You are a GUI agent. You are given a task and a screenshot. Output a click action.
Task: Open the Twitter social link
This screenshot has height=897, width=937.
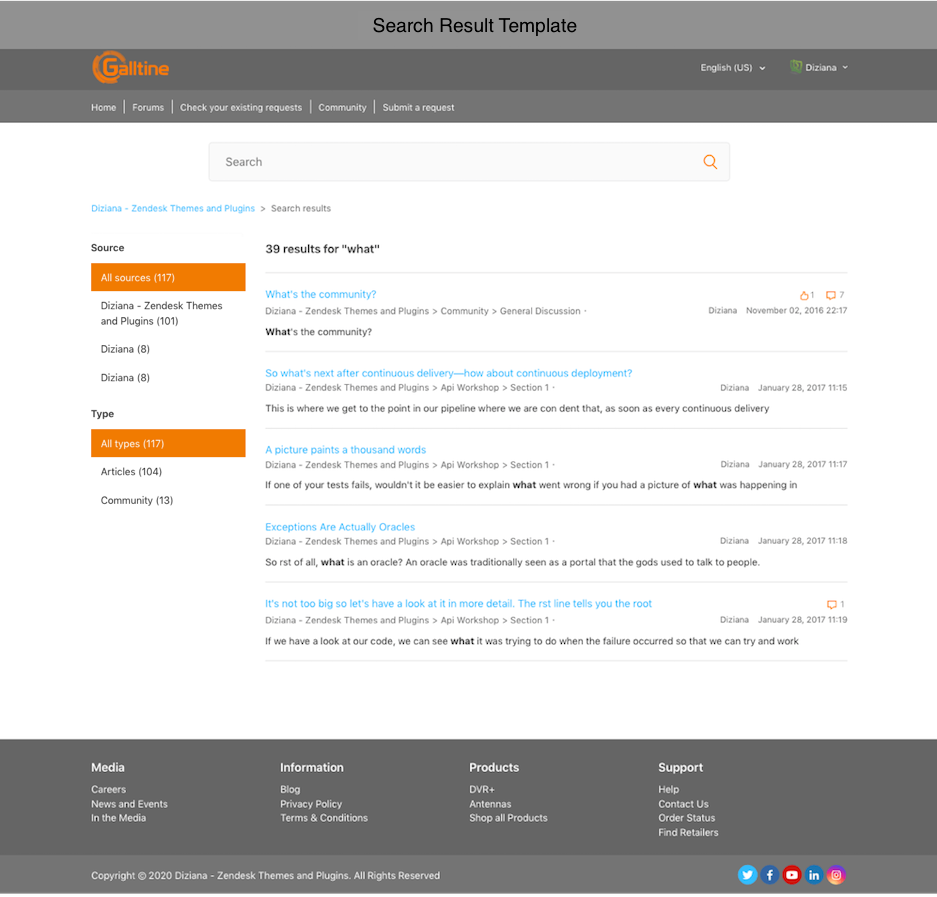[x=747, y=875]
